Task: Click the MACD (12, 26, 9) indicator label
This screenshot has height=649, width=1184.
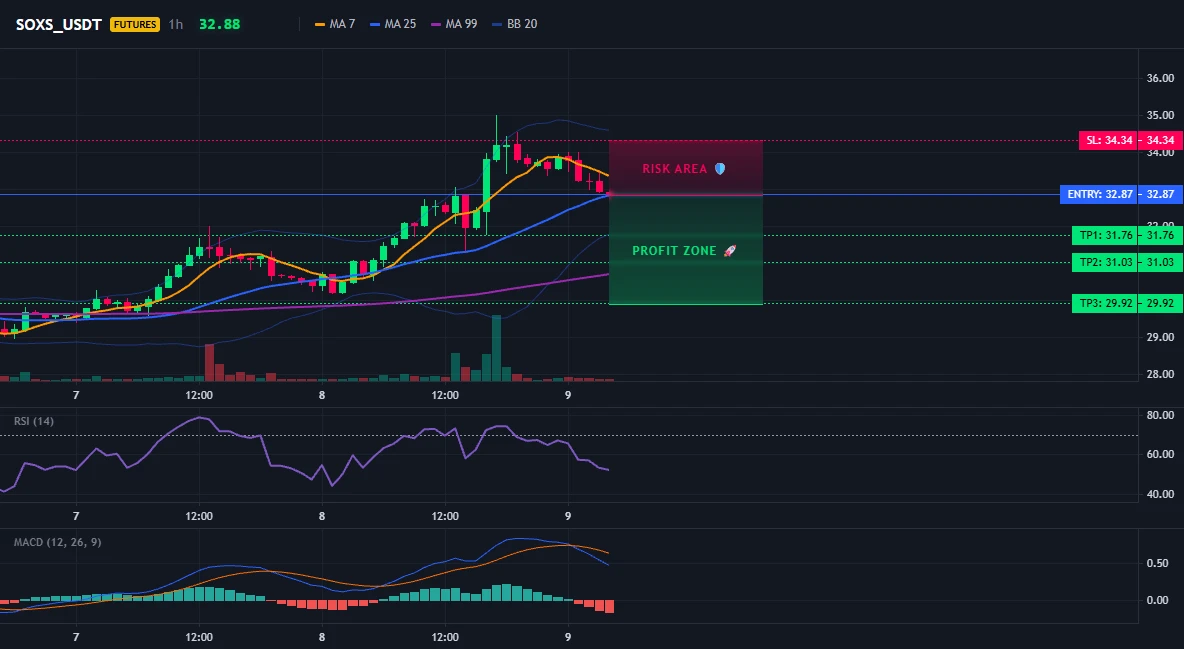Action: (57, 542)
